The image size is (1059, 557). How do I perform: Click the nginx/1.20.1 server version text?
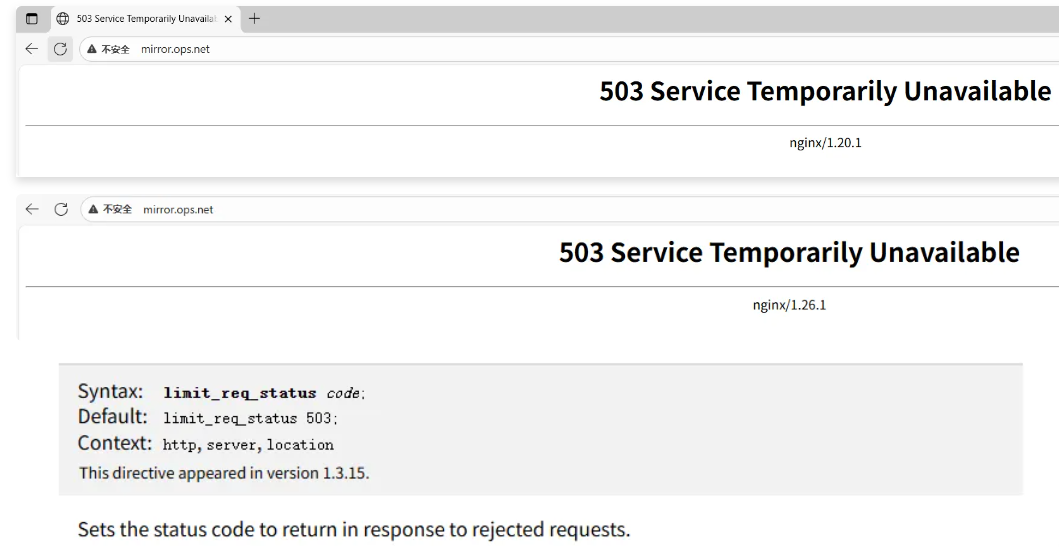pos(825,143)
